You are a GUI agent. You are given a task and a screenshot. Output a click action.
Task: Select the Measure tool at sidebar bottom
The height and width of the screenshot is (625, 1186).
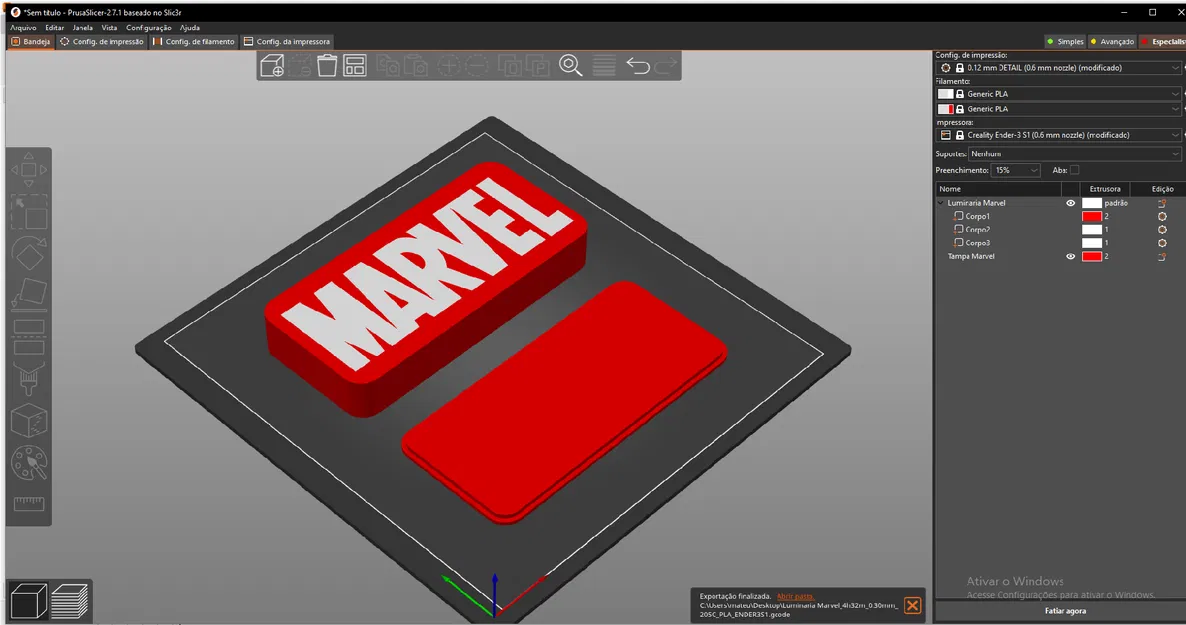click(x=27, y=503)
